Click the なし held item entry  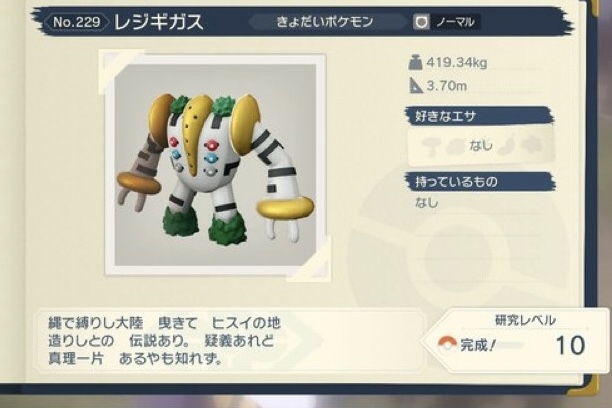[x=427, y=203]
